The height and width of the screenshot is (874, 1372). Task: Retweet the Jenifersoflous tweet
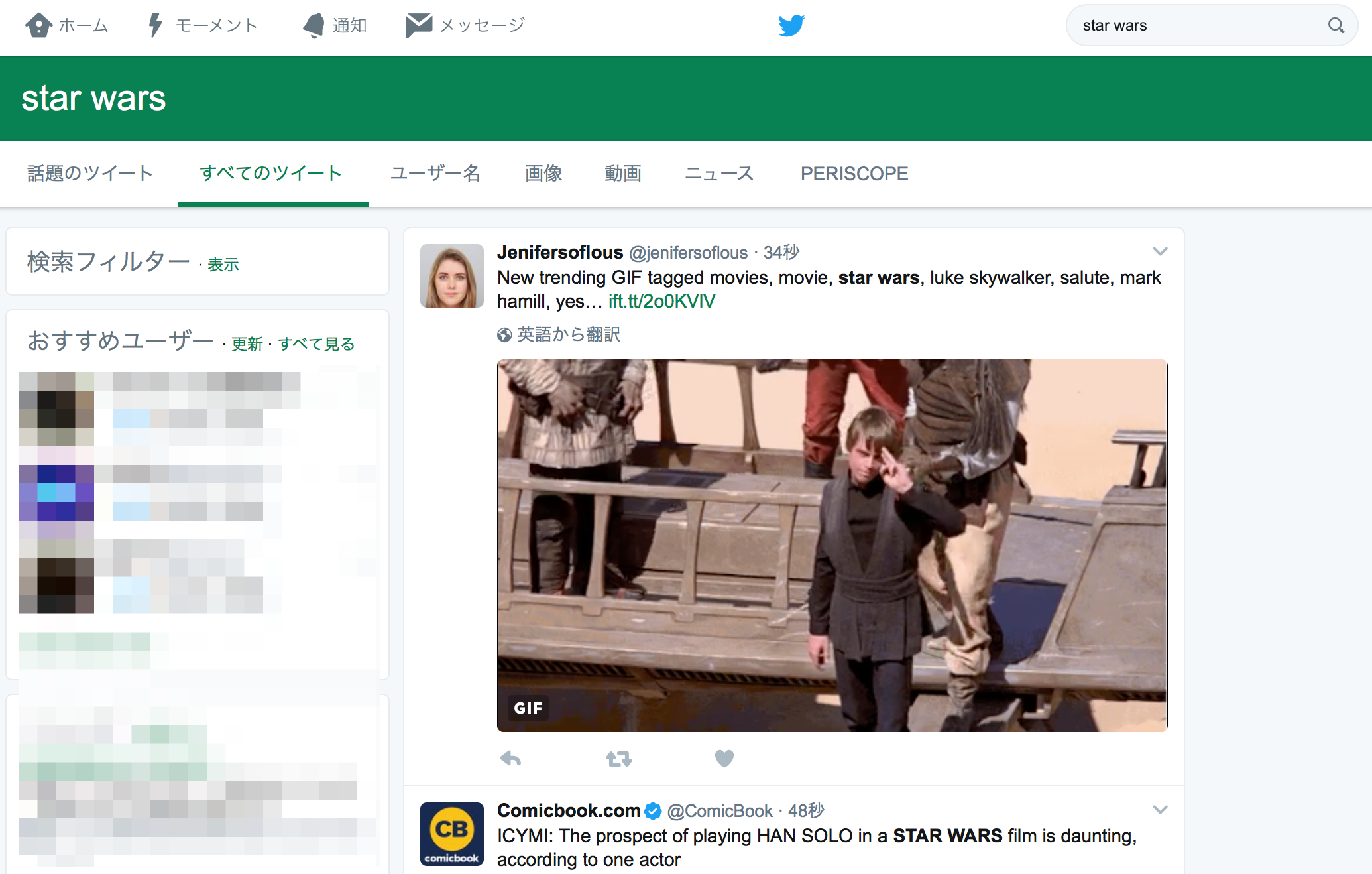pyautogui.click(x=619, y=759)
